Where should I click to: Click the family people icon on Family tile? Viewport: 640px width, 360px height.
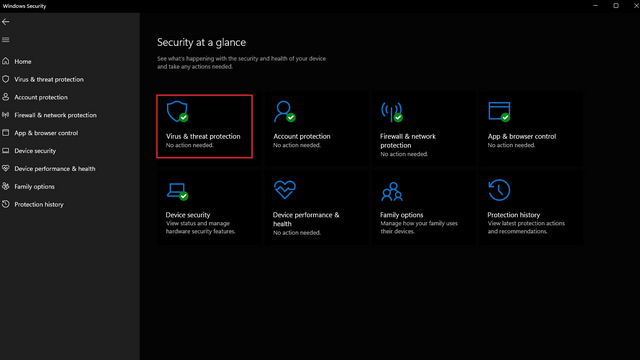tap(392, 191)
